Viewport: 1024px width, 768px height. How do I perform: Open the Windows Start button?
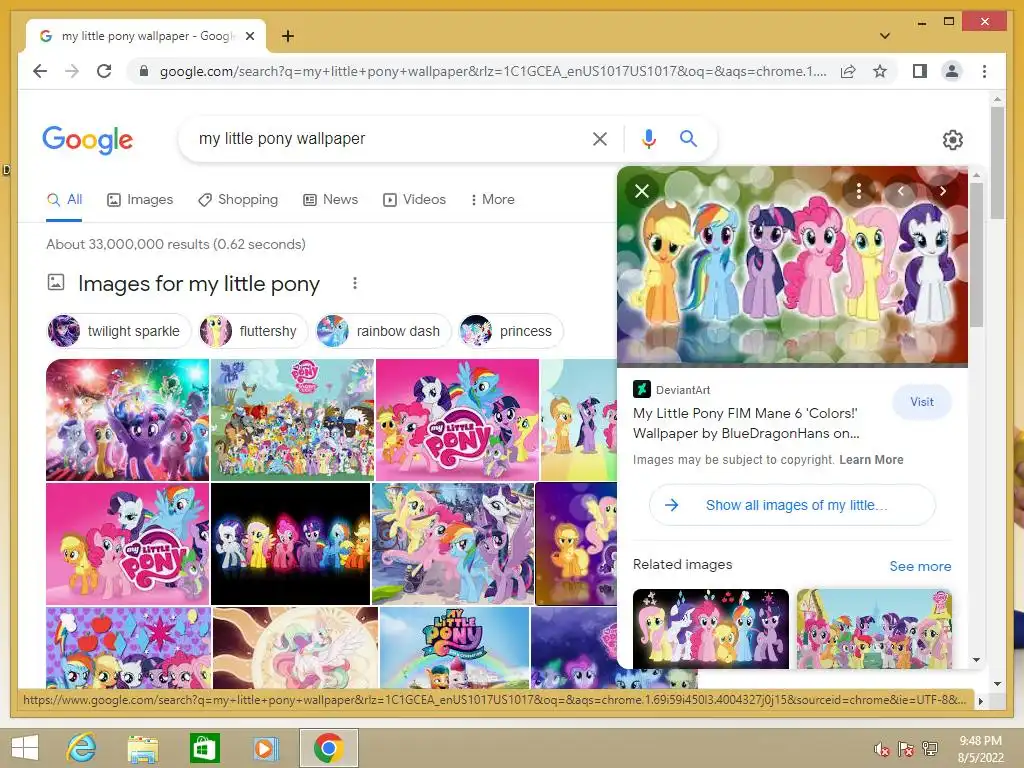(25, 747)
